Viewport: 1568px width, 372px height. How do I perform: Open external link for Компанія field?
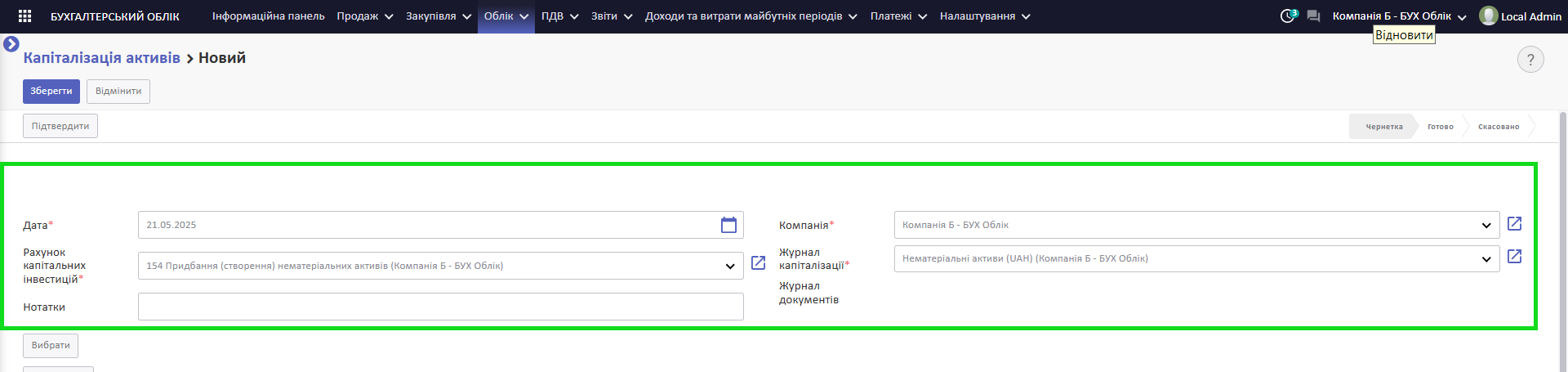point(1514,224)
